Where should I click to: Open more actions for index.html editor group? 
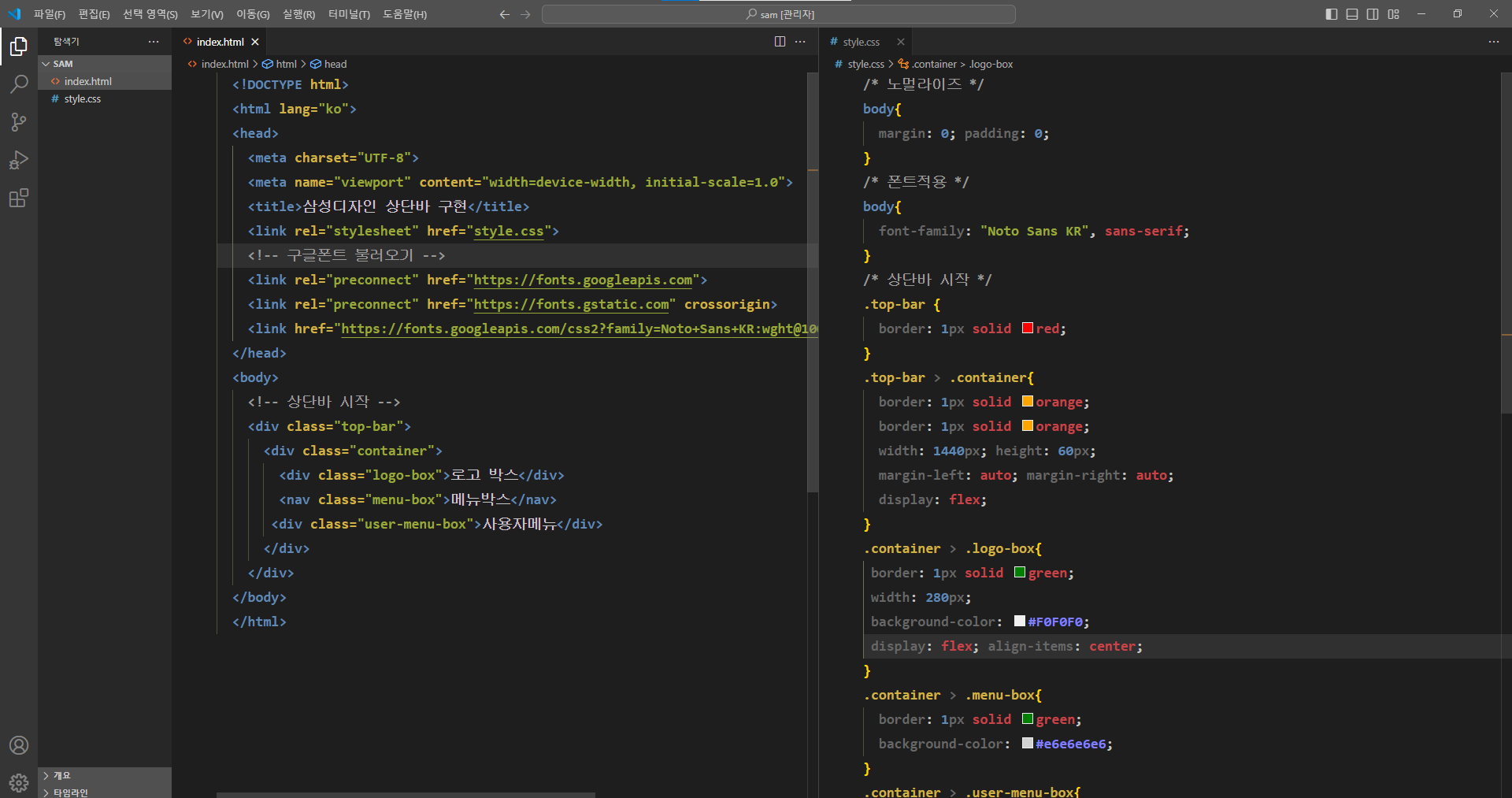(800, 42)
